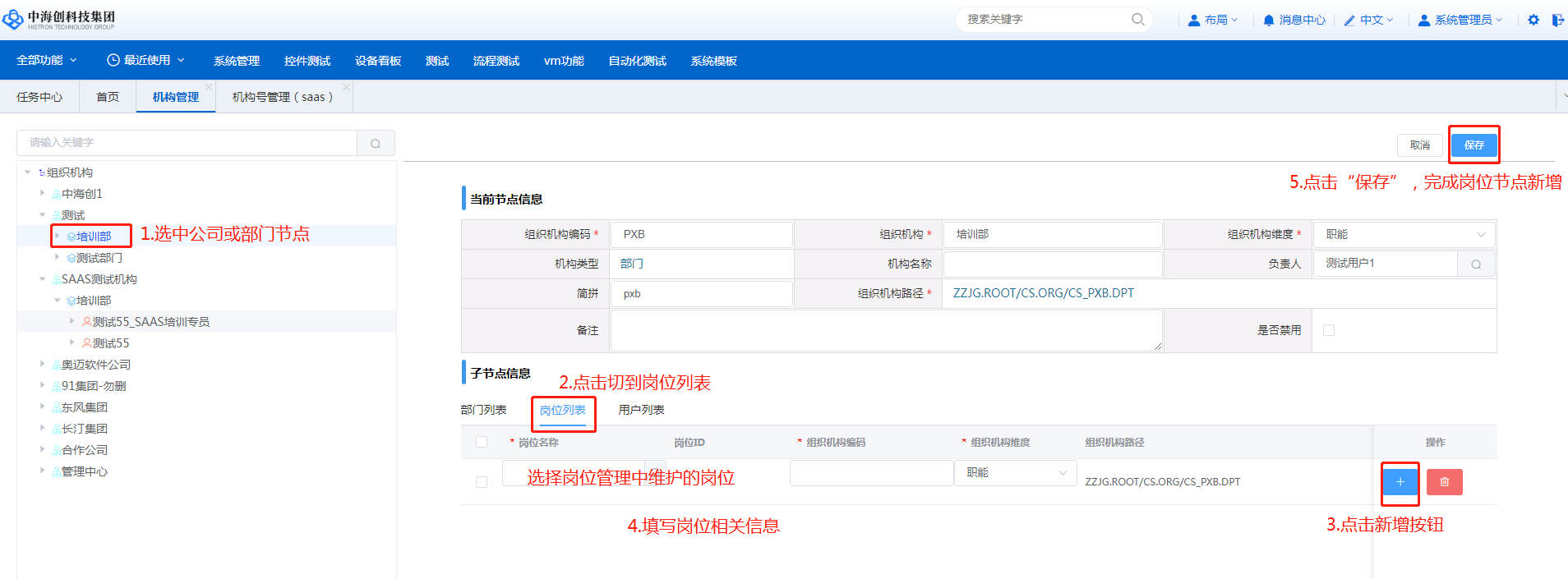The height and width of the screenshot is (579, 1568).
Task: Click the red trash delete button
Action: coord(1444,482)
